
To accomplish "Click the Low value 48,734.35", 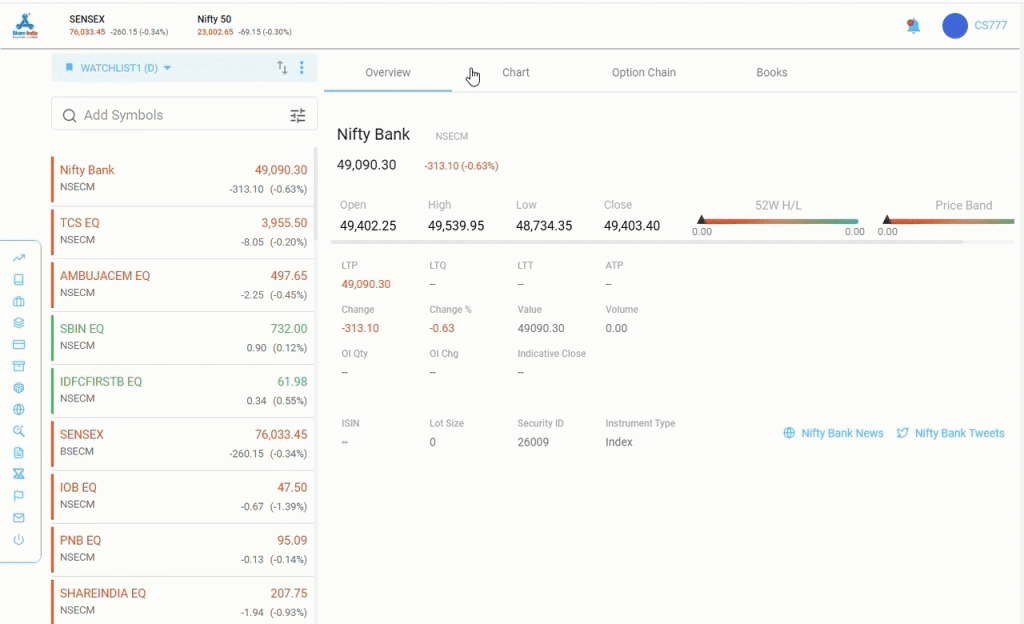I will pos(544,226).
